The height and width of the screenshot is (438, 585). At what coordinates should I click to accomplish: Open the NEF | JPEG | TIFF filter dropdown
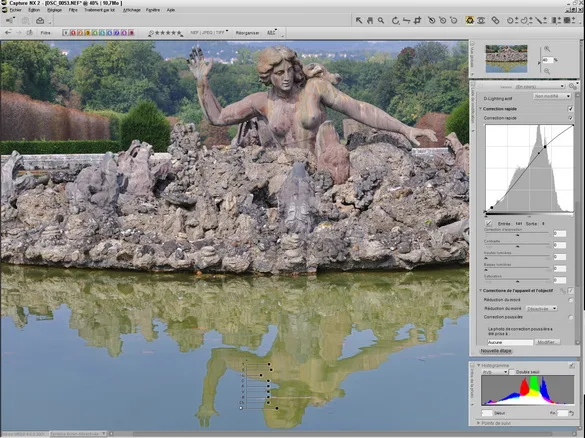tap(209, 32)
